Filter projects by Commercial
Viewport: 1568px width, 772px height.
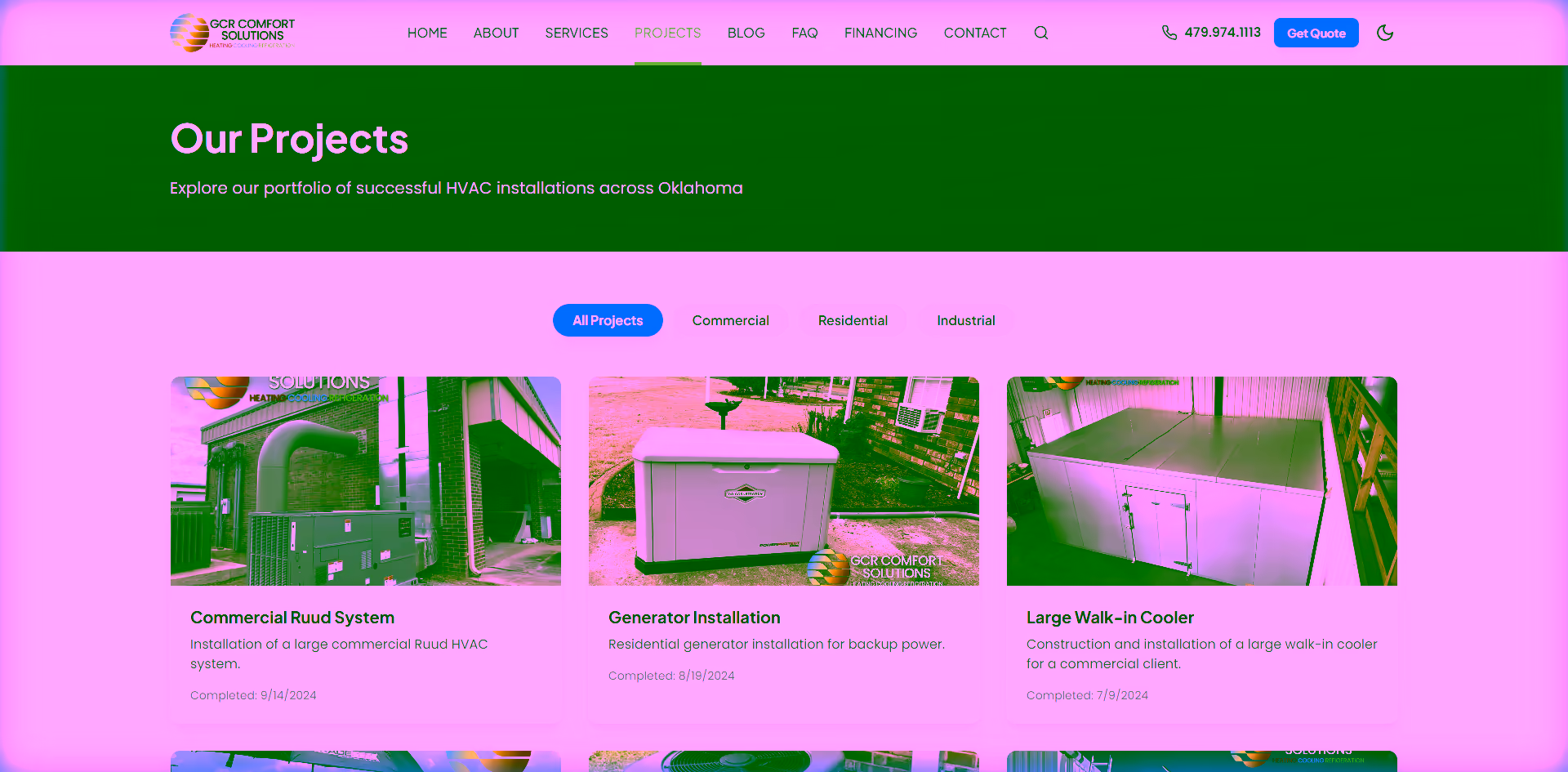731,320
